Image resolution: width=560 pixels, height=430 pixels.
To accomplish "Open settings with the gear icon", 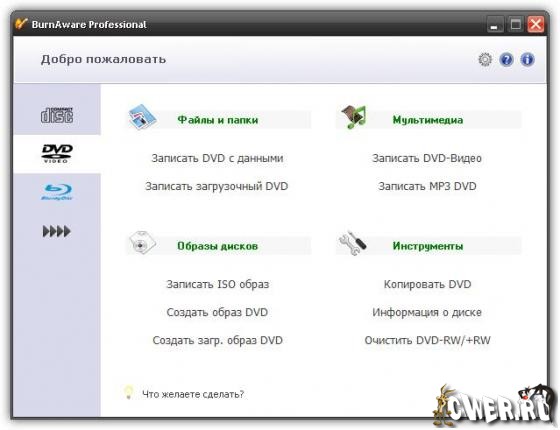I will 485,59.
